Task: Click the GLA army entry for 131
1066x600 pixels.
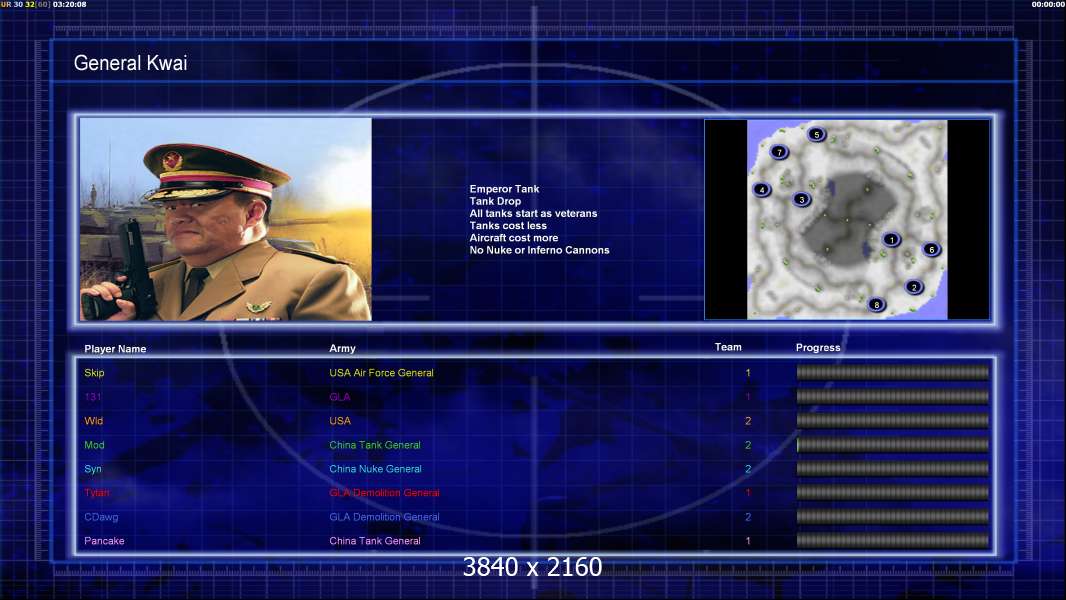Action: [x=339, y=397]
